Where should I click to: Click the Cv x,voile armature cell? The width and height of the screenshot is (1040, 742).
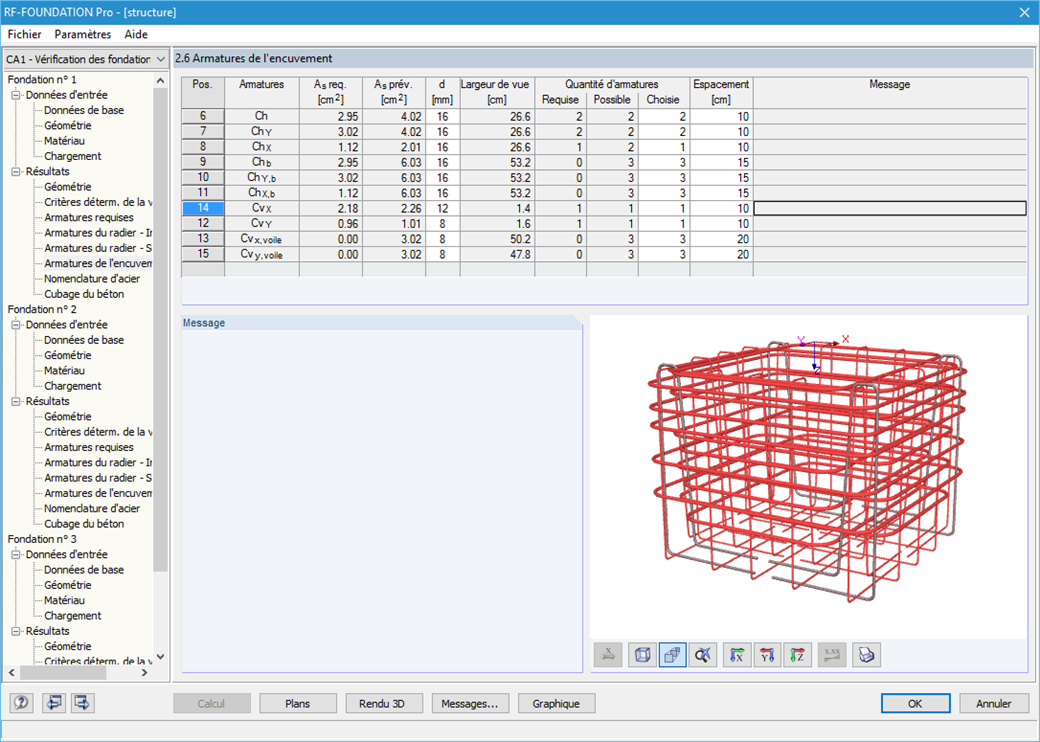click(x=261, y=239)
